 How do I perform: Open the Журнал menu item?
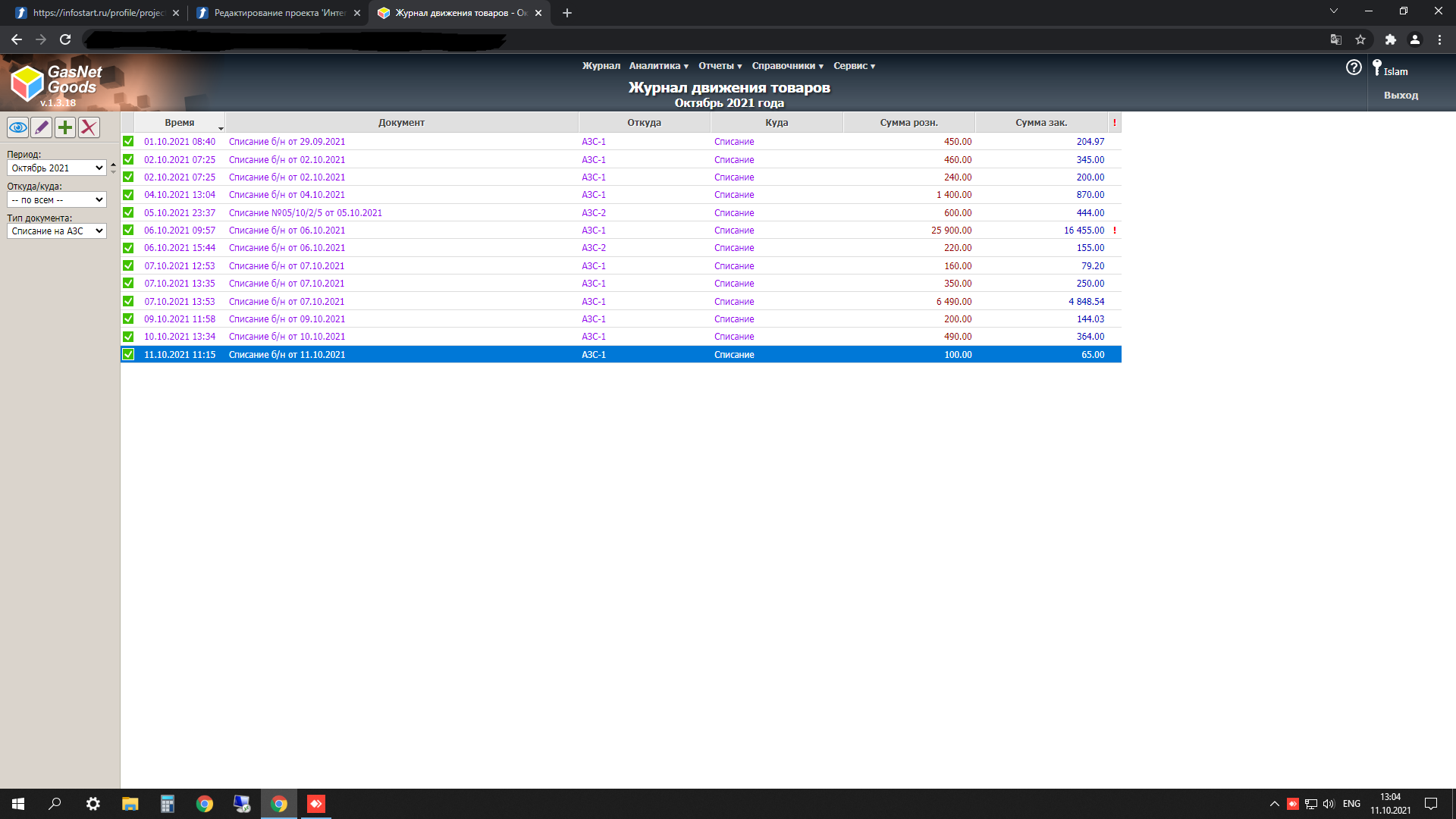pyautogui.click(x=601, y=66)
